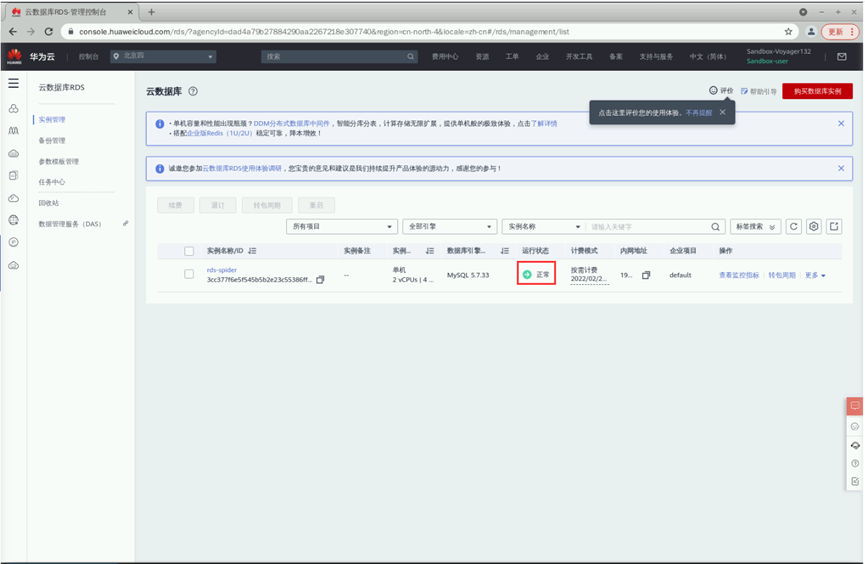Screen dimensions: 865x564
Task: Export the instance list
Action: click(x=834, y=226)
